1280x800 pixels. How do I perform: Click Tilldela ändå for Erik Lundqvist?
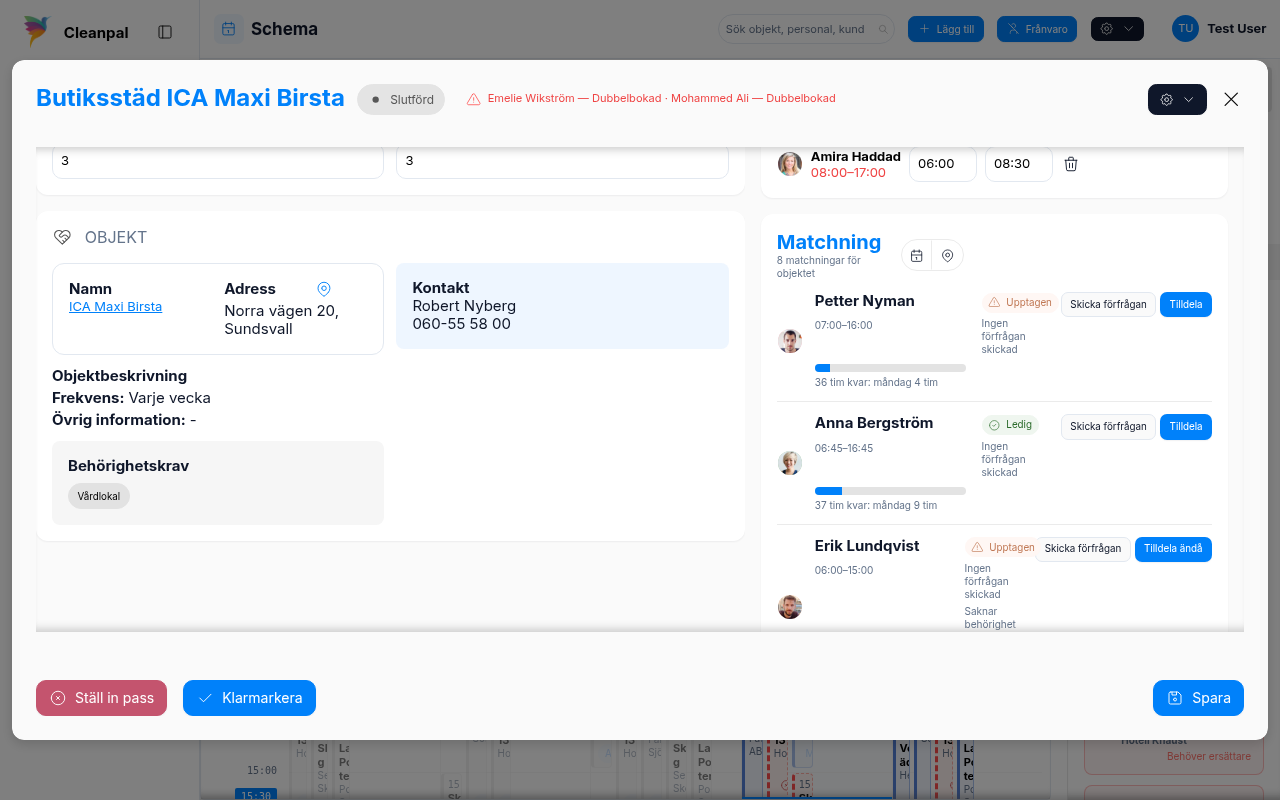click(1173, 549)
